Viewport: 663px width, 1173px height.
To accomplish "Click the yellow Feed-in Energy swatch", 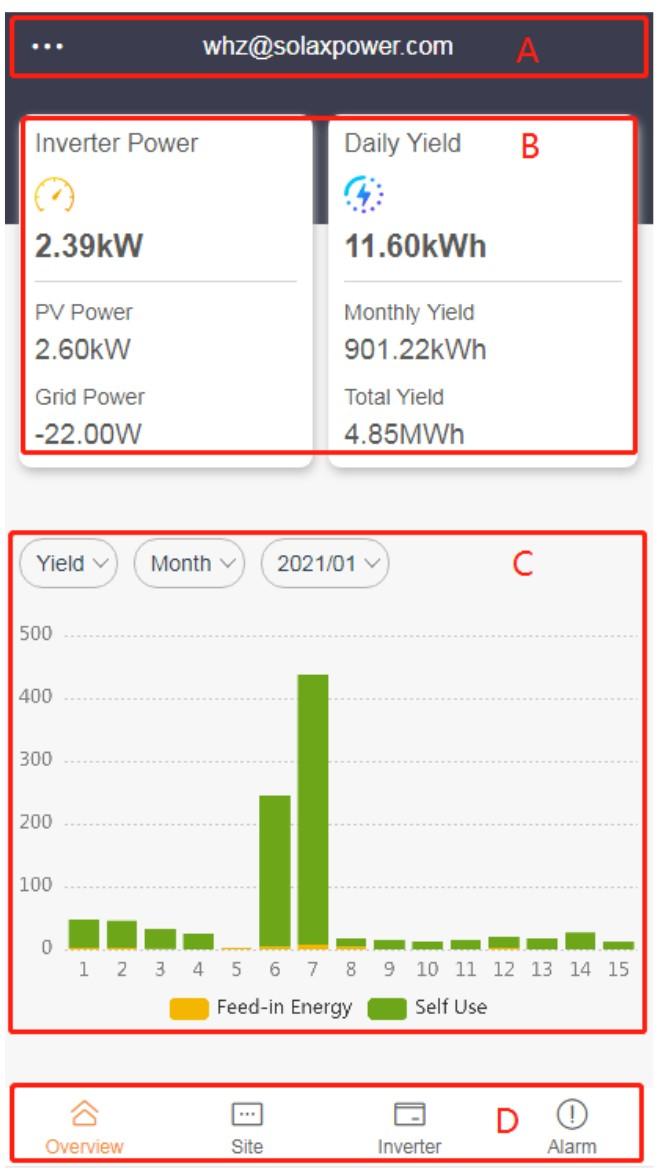I will click(x=189, y=1009).
